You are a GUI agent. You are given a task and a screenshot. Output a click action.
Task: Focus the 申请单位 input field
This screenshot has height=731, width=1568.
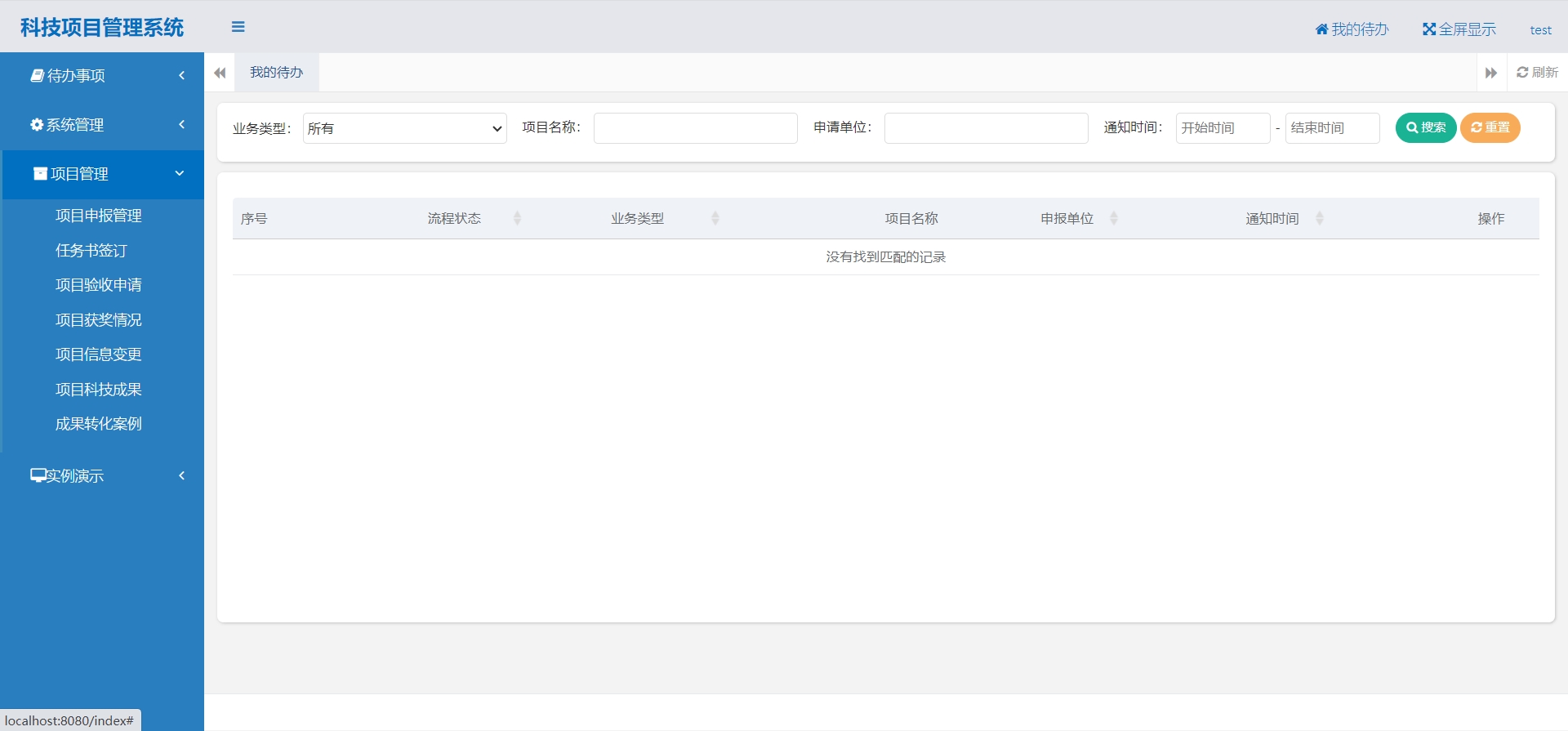point(987,128)
